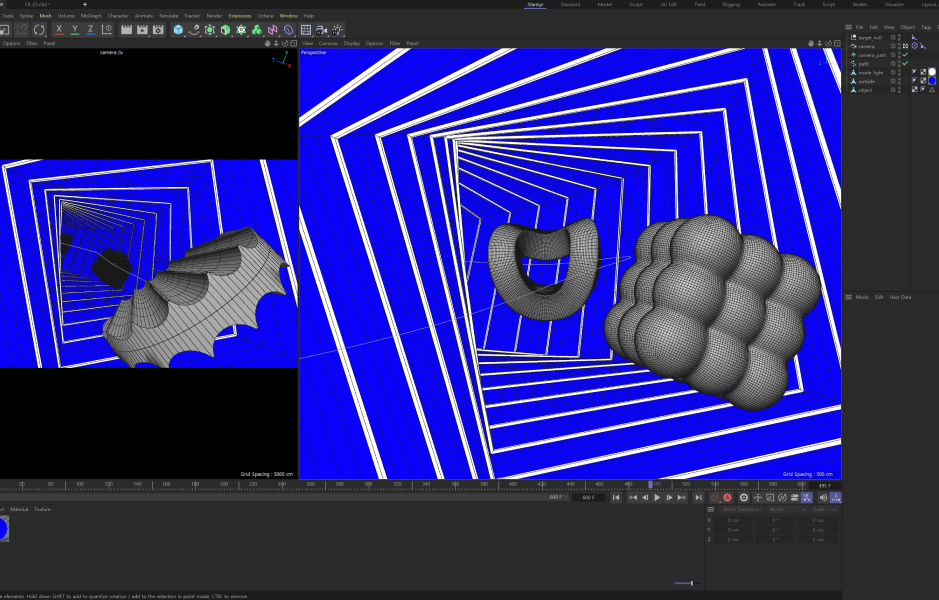This screenshot has width=939, height=600.
Task: Switch to the Animate layout tab
Action: (767, 4)
